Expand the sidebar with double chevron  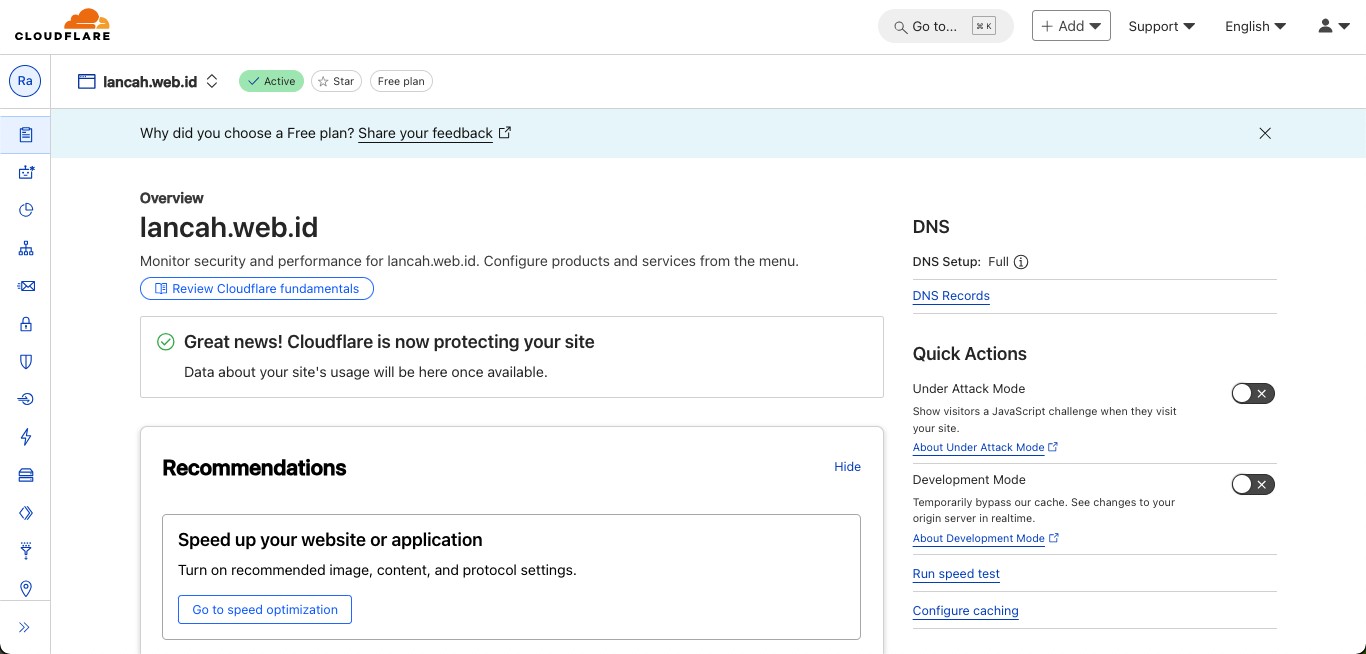[x=25, y=627]
